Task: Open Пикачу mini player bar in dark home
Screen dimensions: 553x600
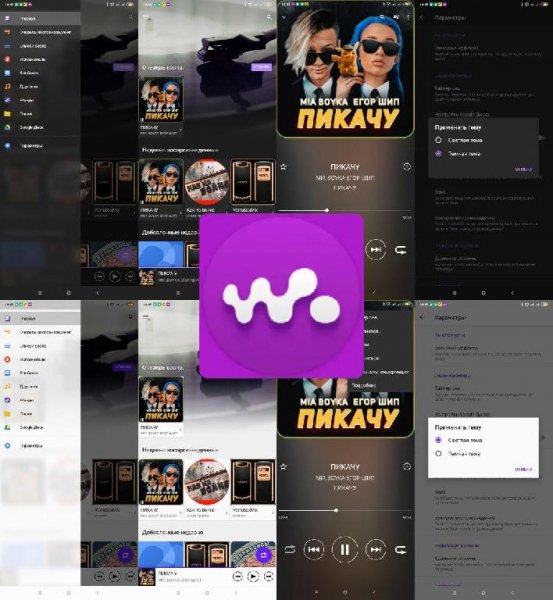Action: point(168,277)
